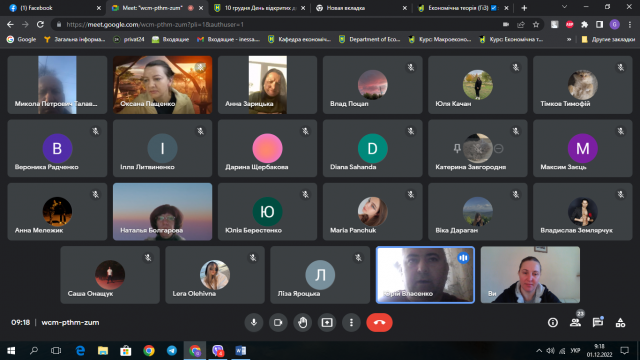
Task: Open the AdBlock extension icon
Action: (x=569, y=24)
